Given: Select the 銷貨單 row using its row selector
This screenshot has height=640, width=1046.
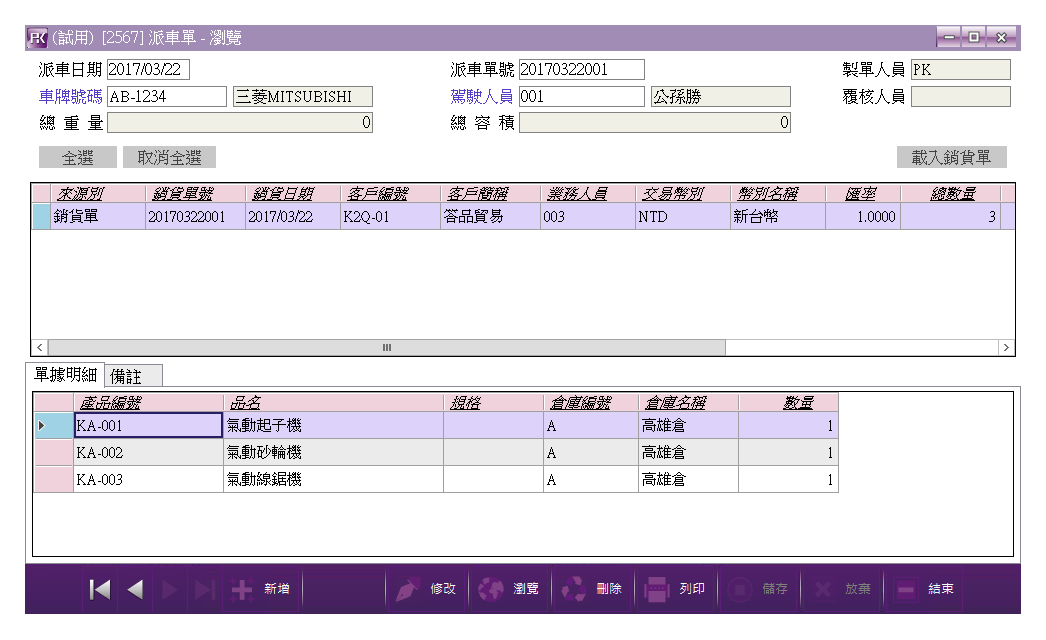Looking at the screenshot, I should [41, 217].
